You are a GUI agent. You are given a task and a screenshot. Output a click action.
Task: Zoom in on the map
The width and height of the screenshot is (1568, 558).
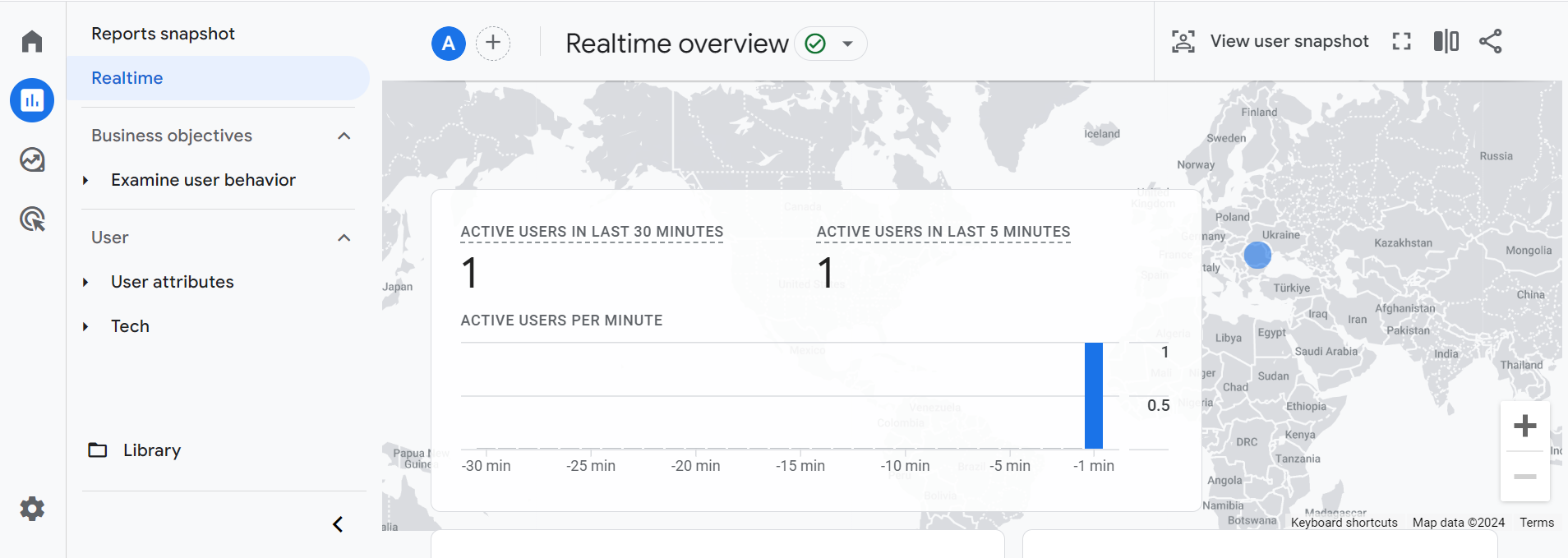point(1524,426)
